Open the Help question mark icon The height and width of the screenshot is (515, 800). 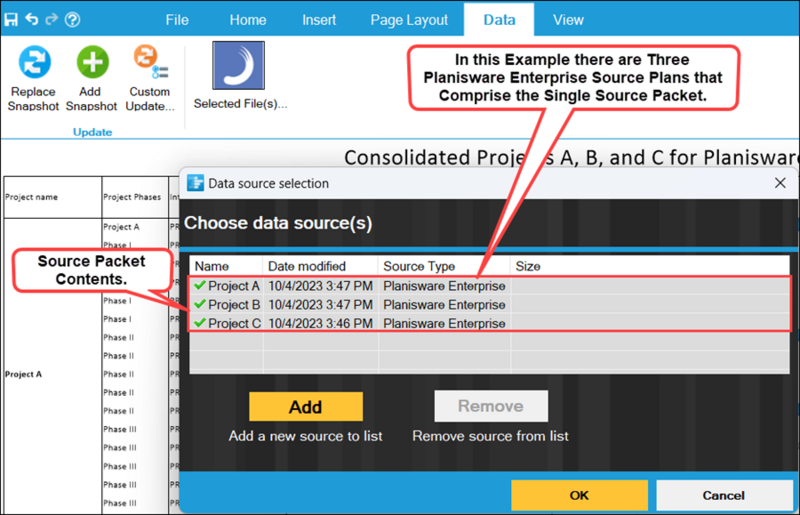(x=72, y=19)
